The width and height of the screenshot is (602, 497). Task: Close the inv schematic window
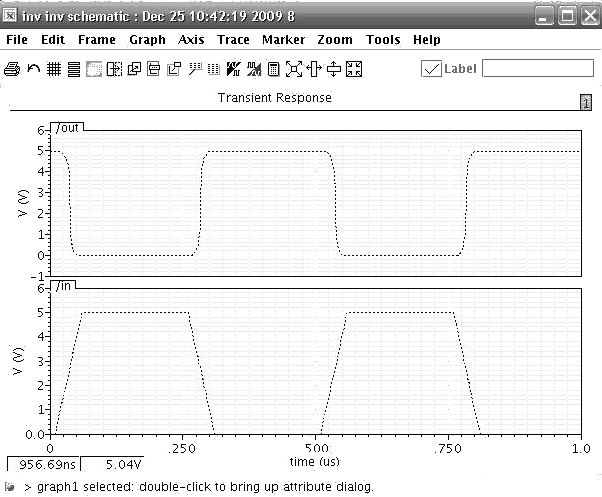coord(590,16)
